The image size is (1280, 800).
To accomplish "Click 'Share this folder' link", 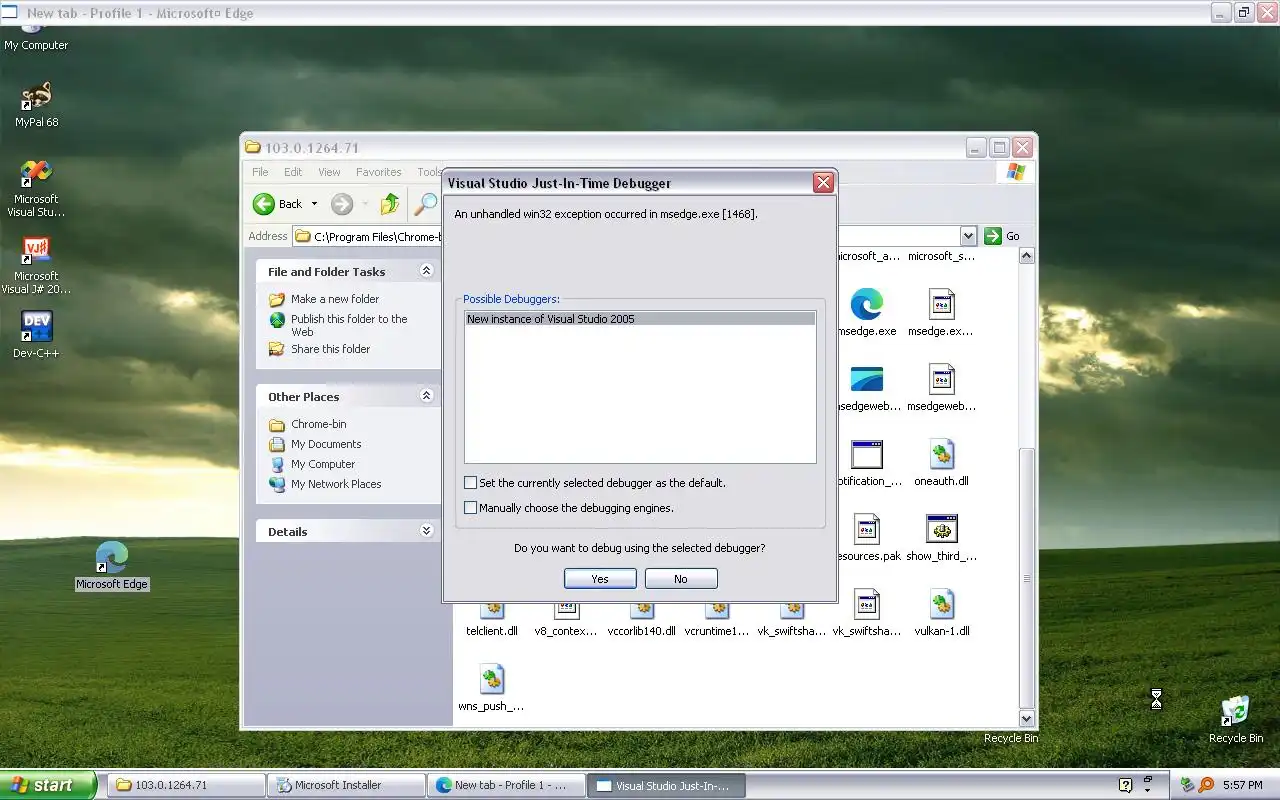I will coord(330,349).
